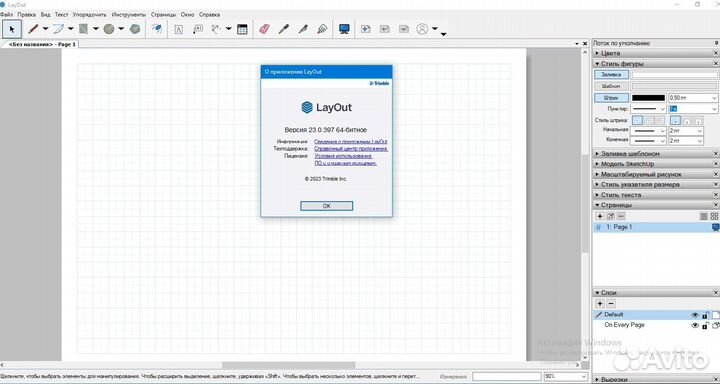Screen dimensions: 720x384
Task: Open Конечная arrow style dropdown
Action: pos(662,141)
